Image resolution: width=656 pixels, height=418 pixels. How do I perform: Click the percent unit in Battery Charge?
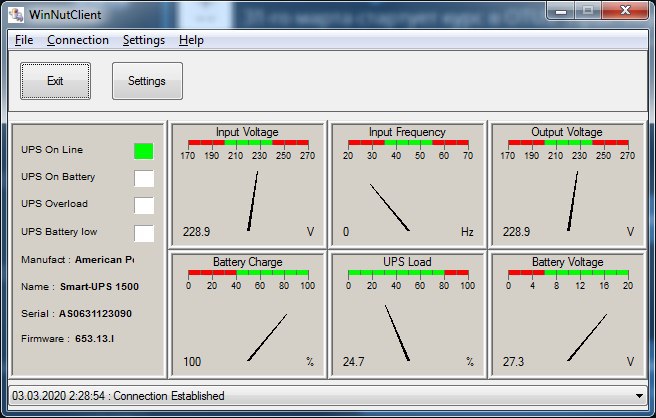coord(310,362)
